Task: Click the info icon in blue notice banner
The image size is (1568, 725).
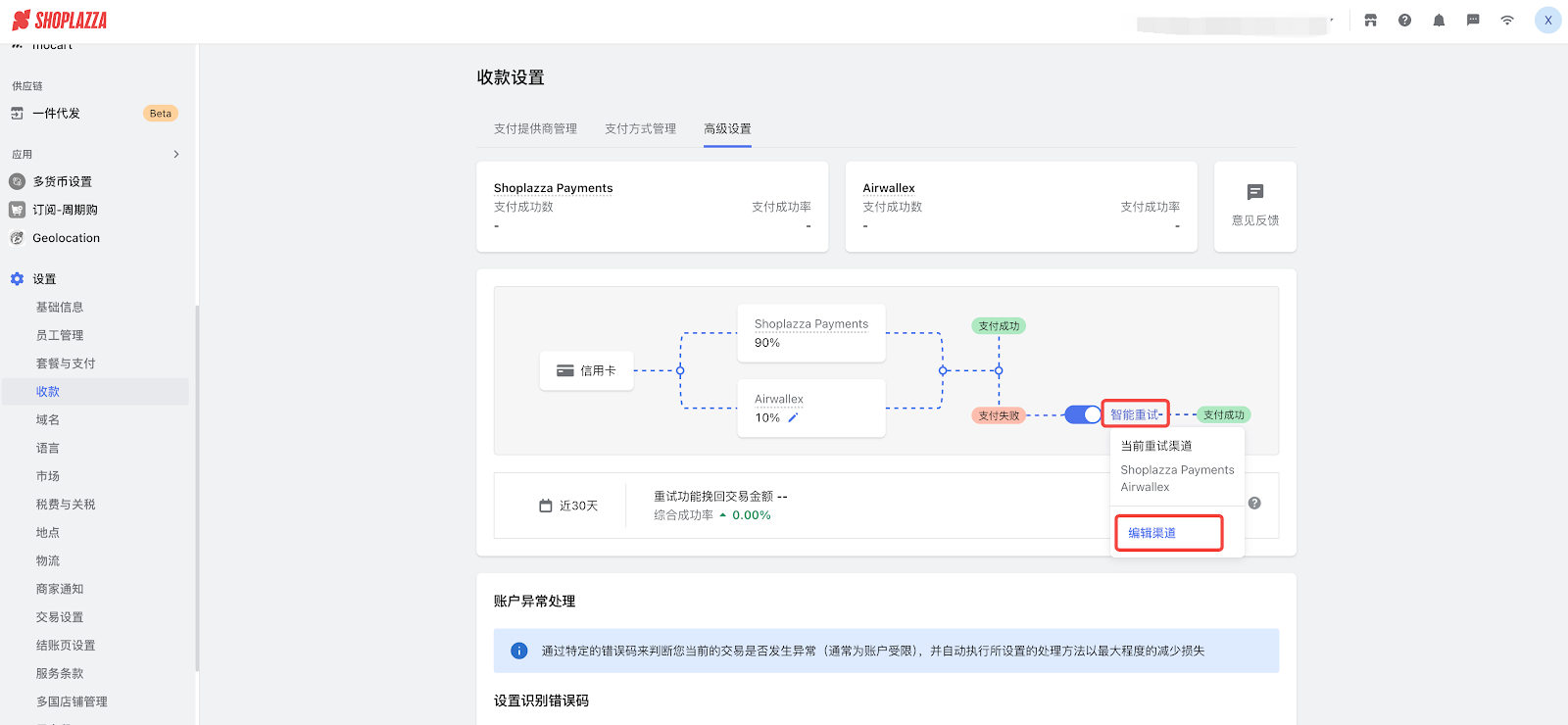Action: [x=519, y=651]
